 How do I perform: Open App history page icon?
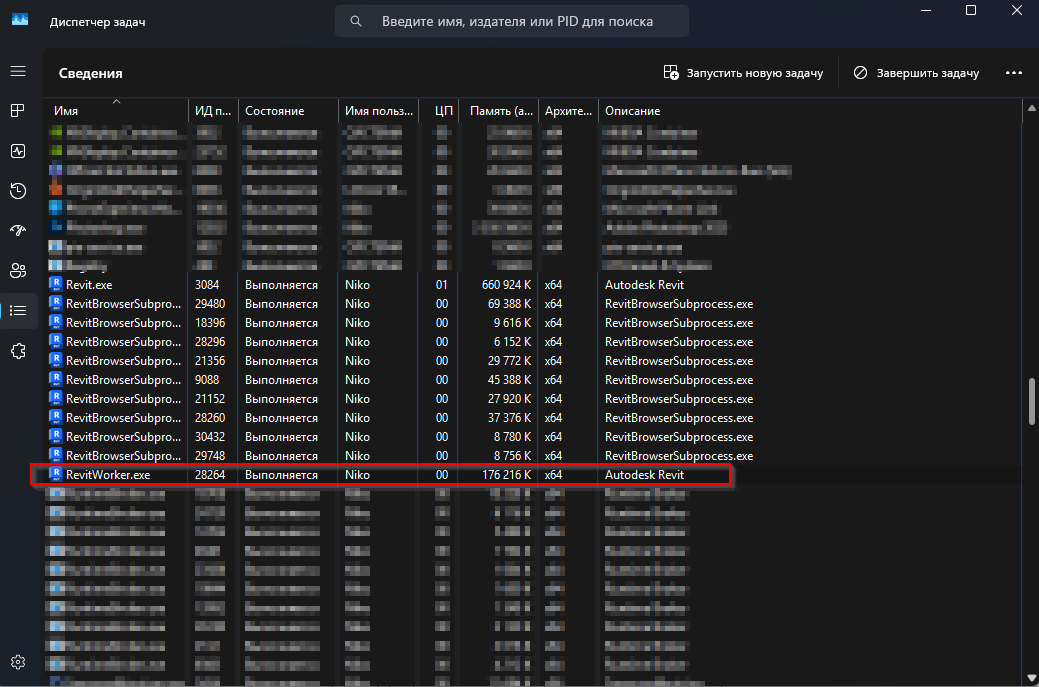coord(18,191)
